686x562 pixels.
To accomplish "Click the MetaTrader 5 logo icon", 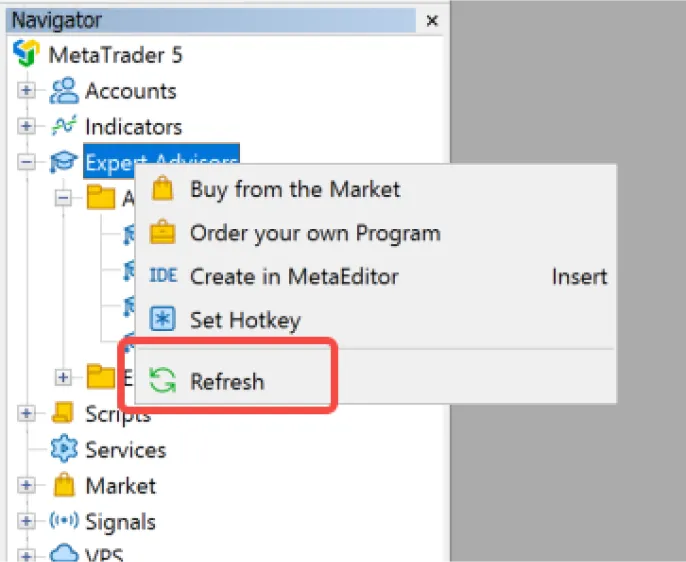I will pos(26,52).
